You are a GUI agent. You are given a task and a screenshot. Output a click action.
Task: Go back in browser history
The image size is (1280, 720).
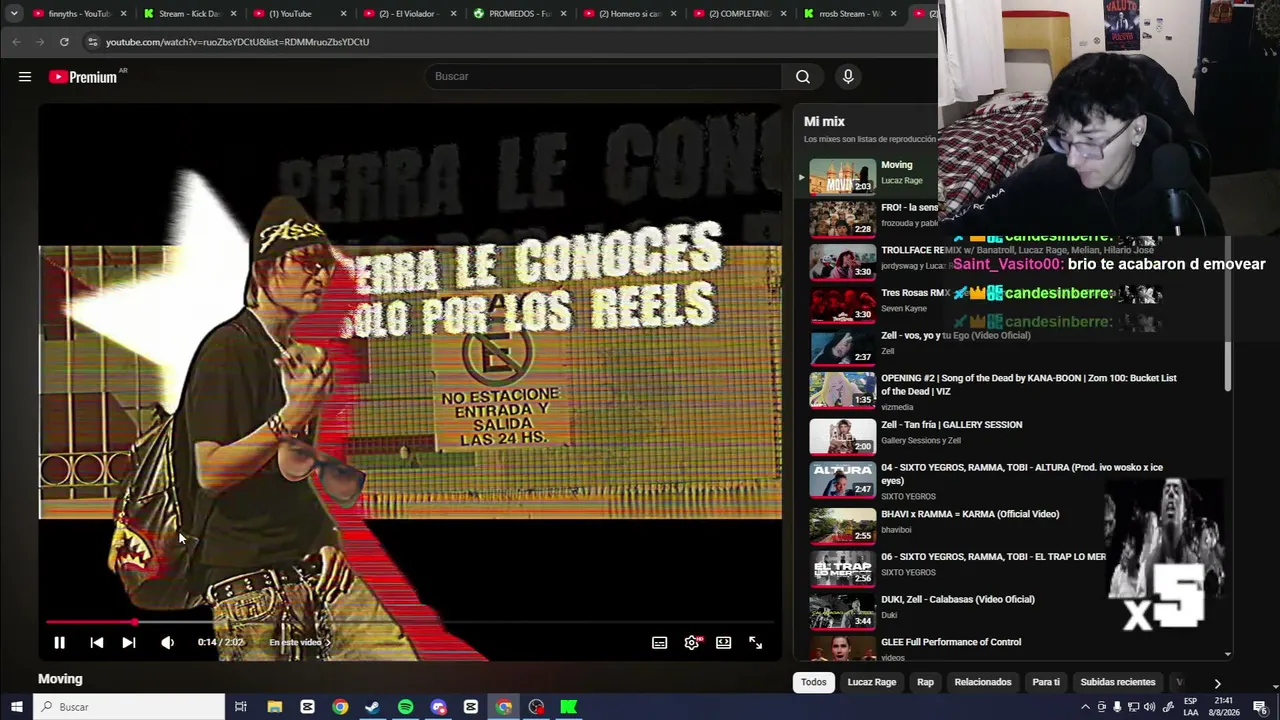coord(16,42)
